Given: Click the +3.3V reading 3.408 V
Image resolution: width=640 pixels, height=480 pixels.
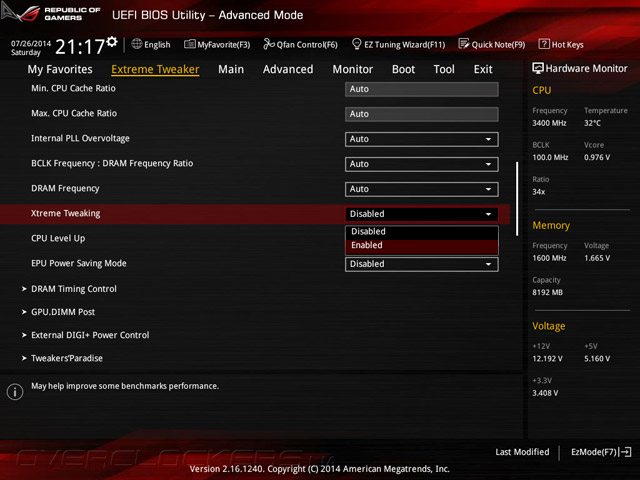Looking at the screenshot, I should 545,393.
